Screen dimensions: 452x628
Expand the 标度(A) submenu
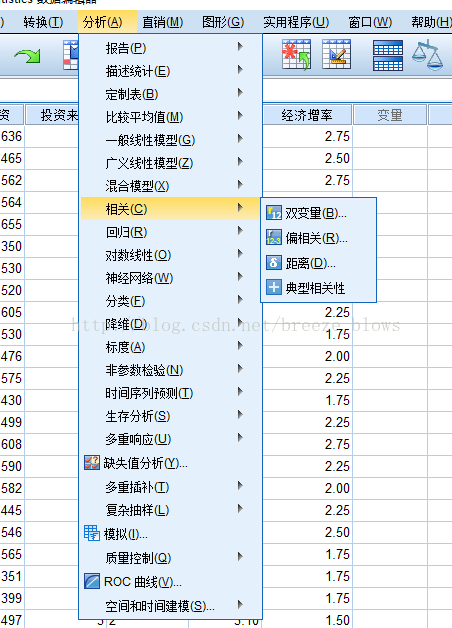point(171,347)
